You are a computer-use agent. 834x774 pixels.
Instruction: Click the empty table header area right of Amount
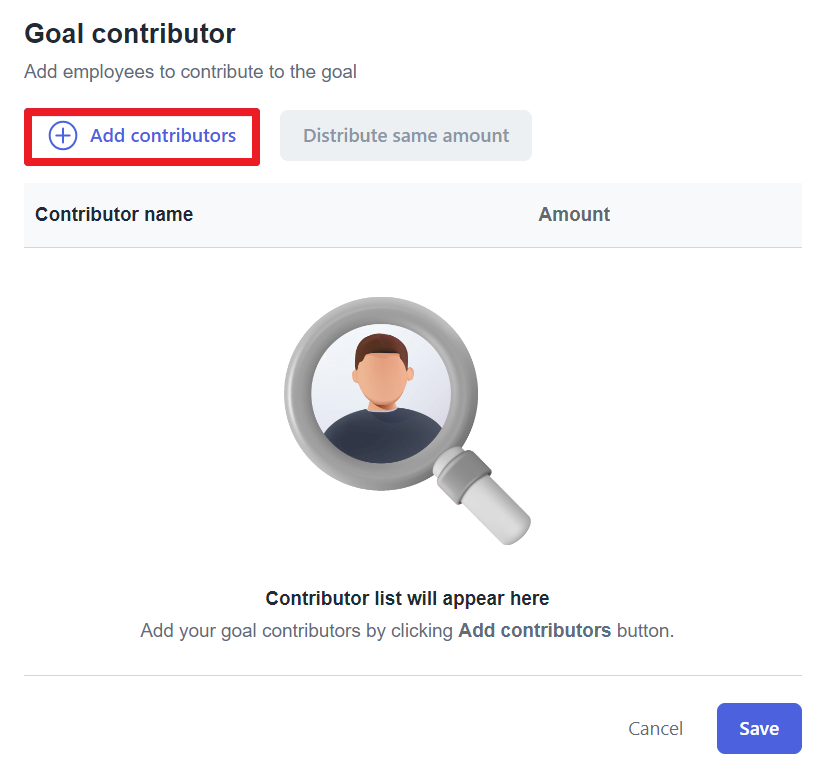pyautogui.click(x=706, y=215)
